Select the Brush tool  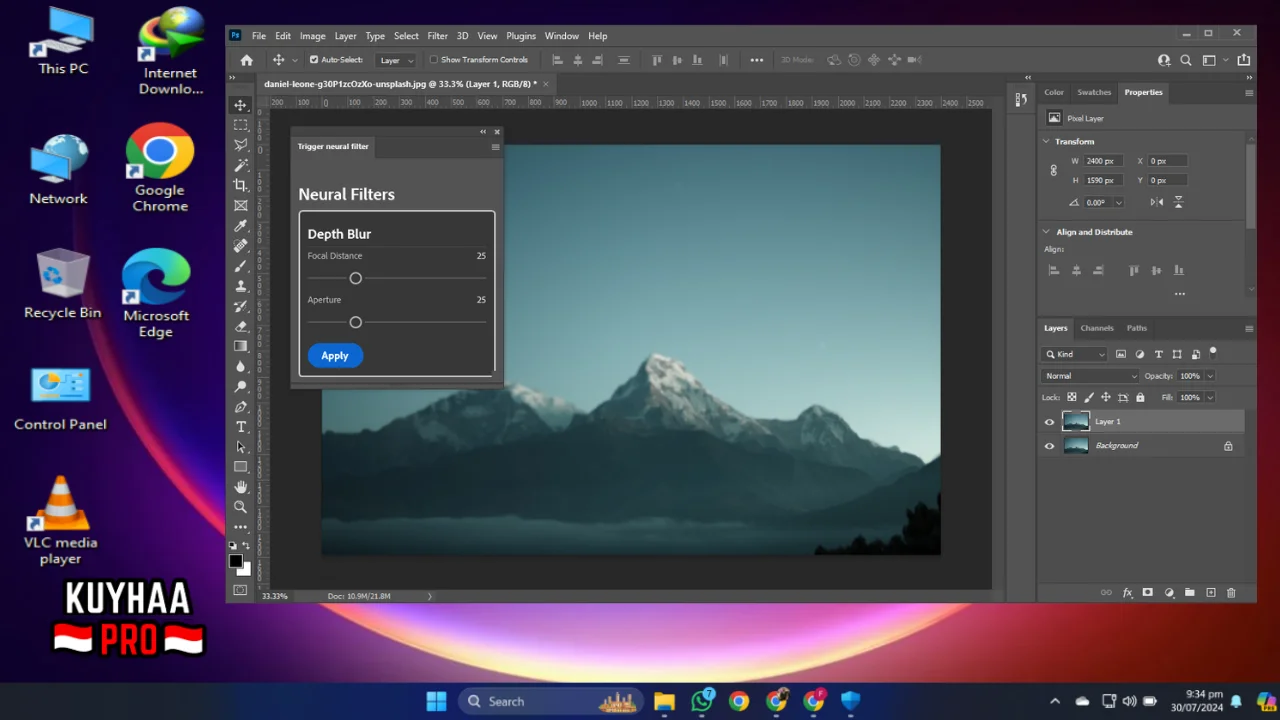[x=241, y=266]
